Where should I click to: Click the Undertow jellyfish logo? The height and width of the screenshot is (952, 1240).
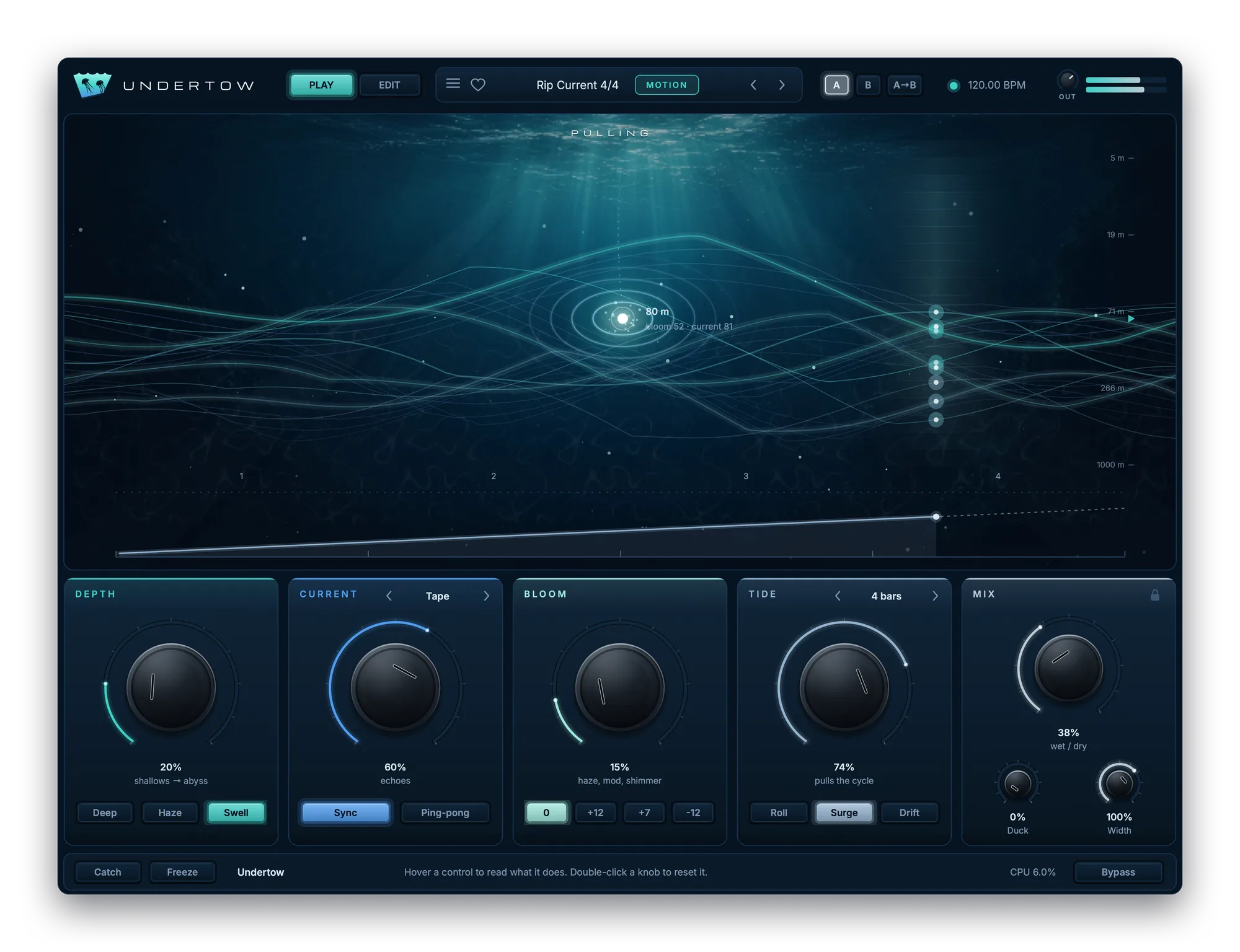pyautogui.click(x=92, y=85)
